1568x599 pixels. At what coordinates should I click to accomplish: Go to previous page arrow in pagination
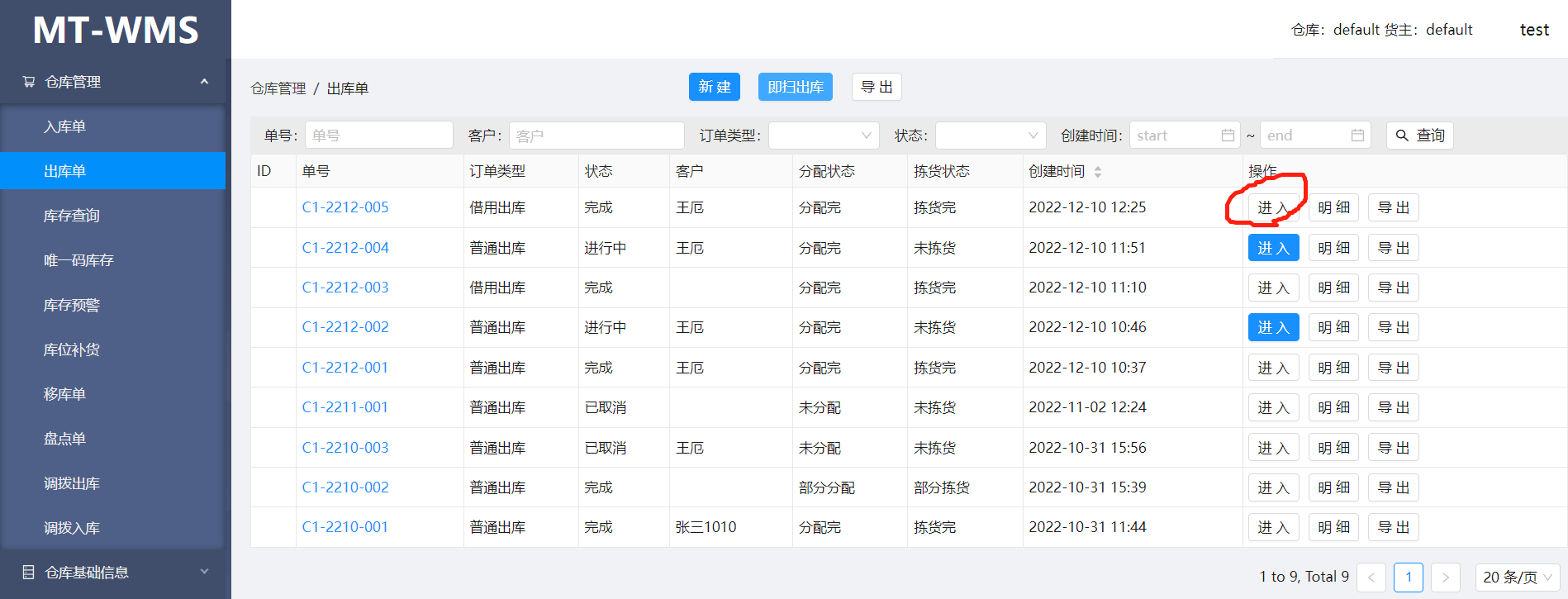(1371, 578)
